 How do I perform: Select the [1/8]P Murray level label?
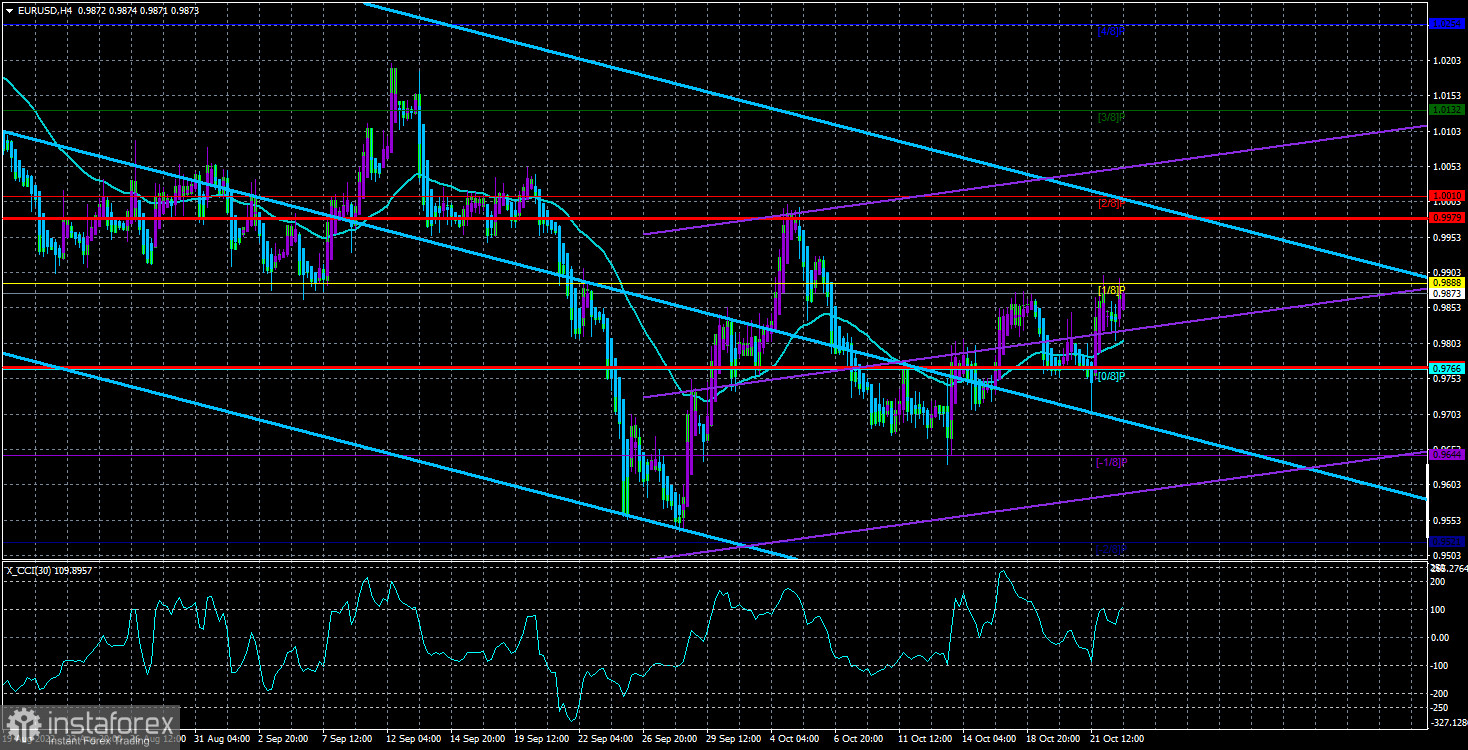coord(1112,290)
